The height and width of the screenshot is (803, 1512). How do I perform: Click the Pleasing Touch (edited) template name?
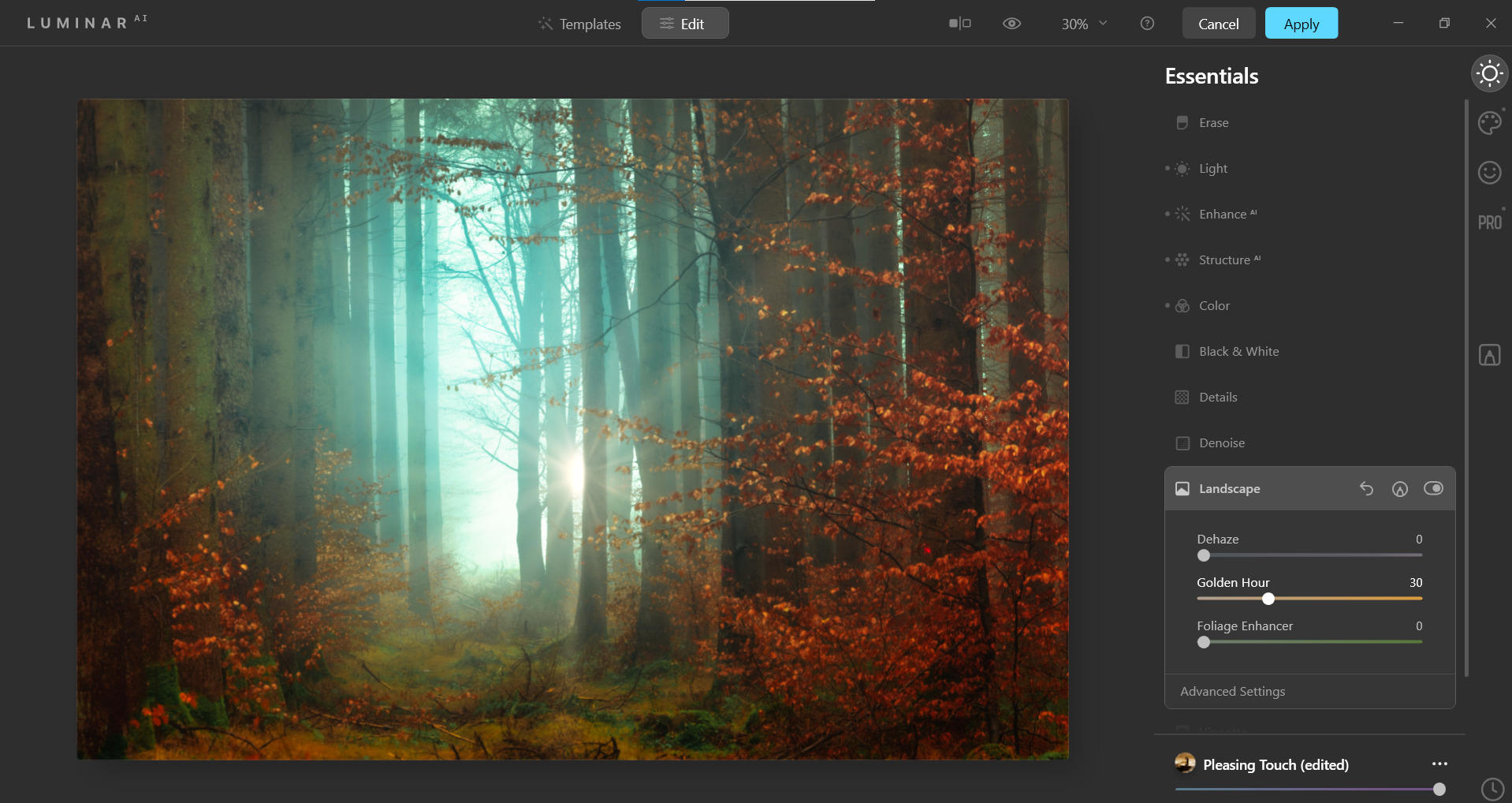pos(1276,764)
